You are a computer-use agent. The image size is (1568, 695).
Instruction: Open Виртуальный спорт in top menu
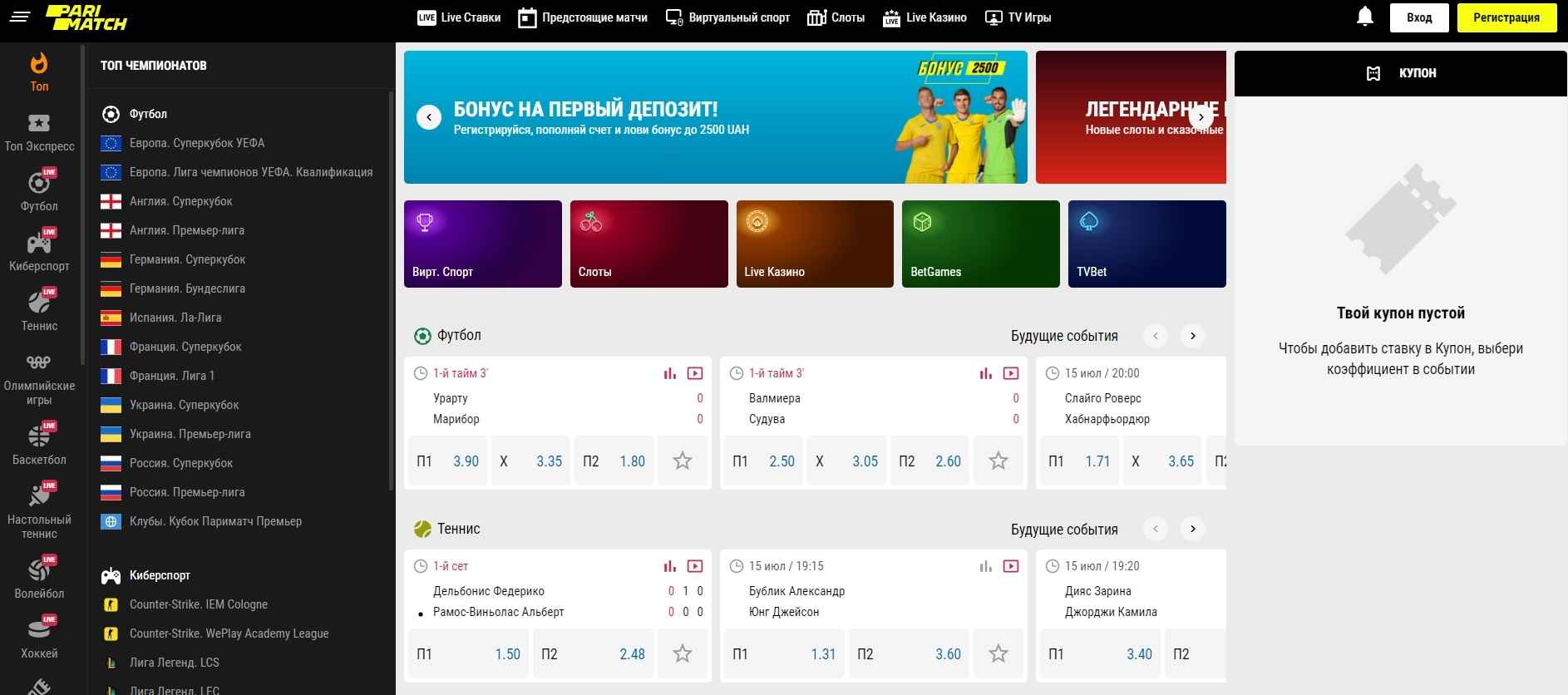point(727,17)
